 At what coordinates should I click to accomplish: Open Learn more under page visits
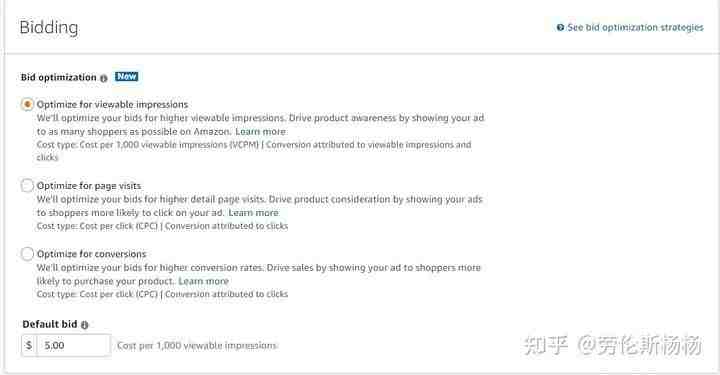pos(253,213)
